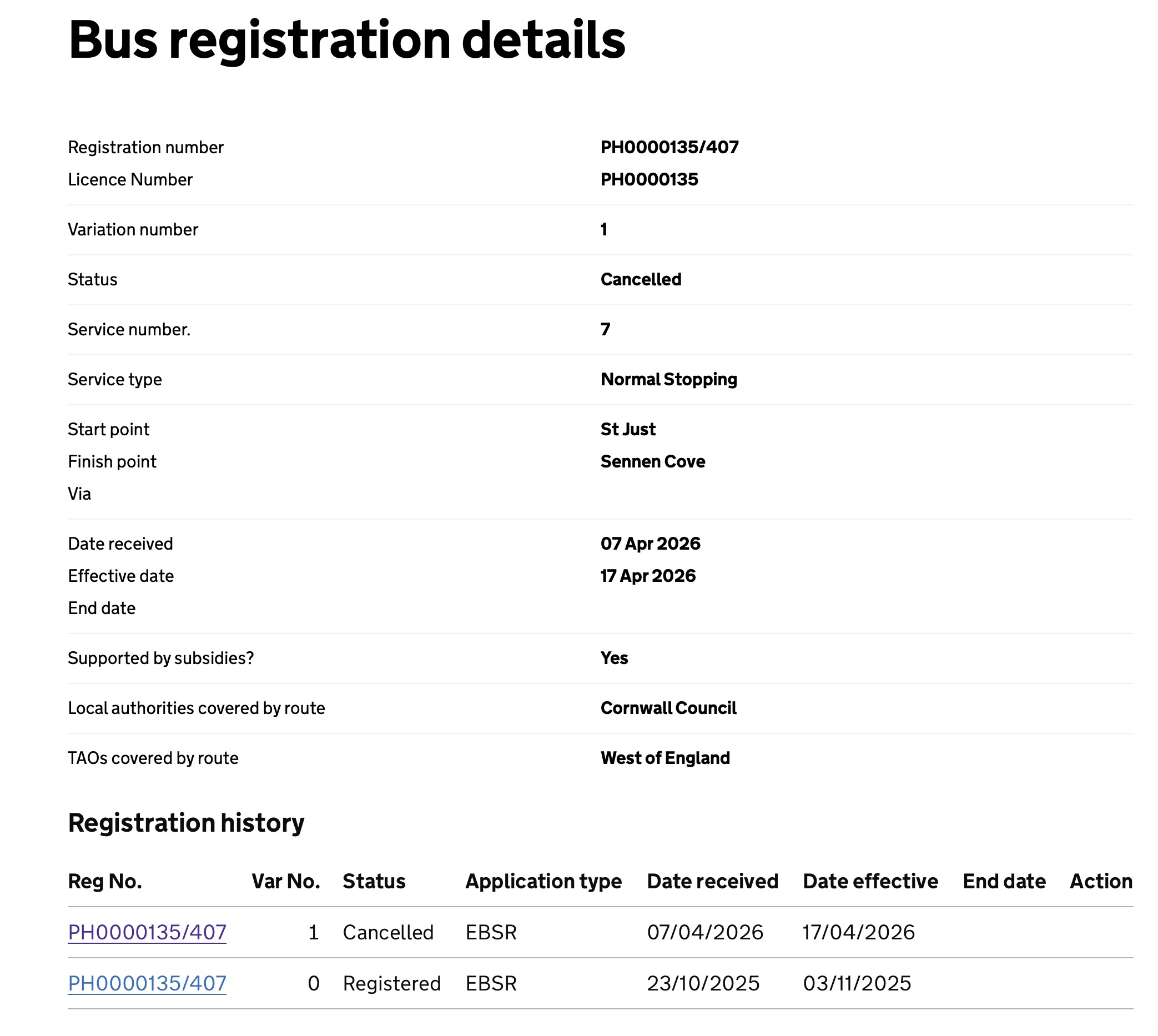Click the Registration history heading
This screenshot has height=1036, width=1158.
[x=186, y=823]
